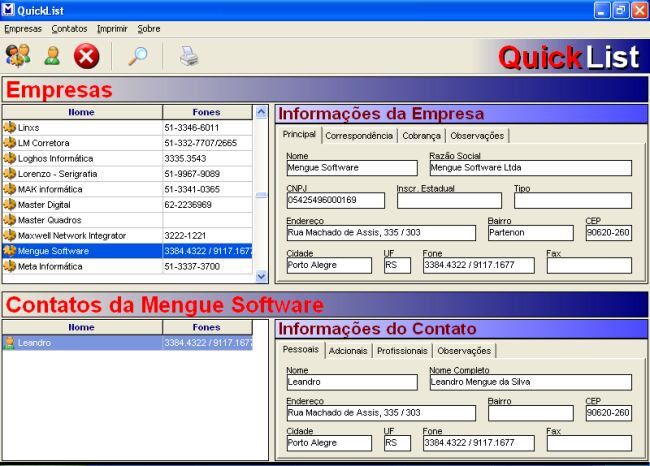Image resolution: width=650 pixels, height=466 pixels.
Task: Switch to the Adicionais tab
Action: (x=348, y=351)
